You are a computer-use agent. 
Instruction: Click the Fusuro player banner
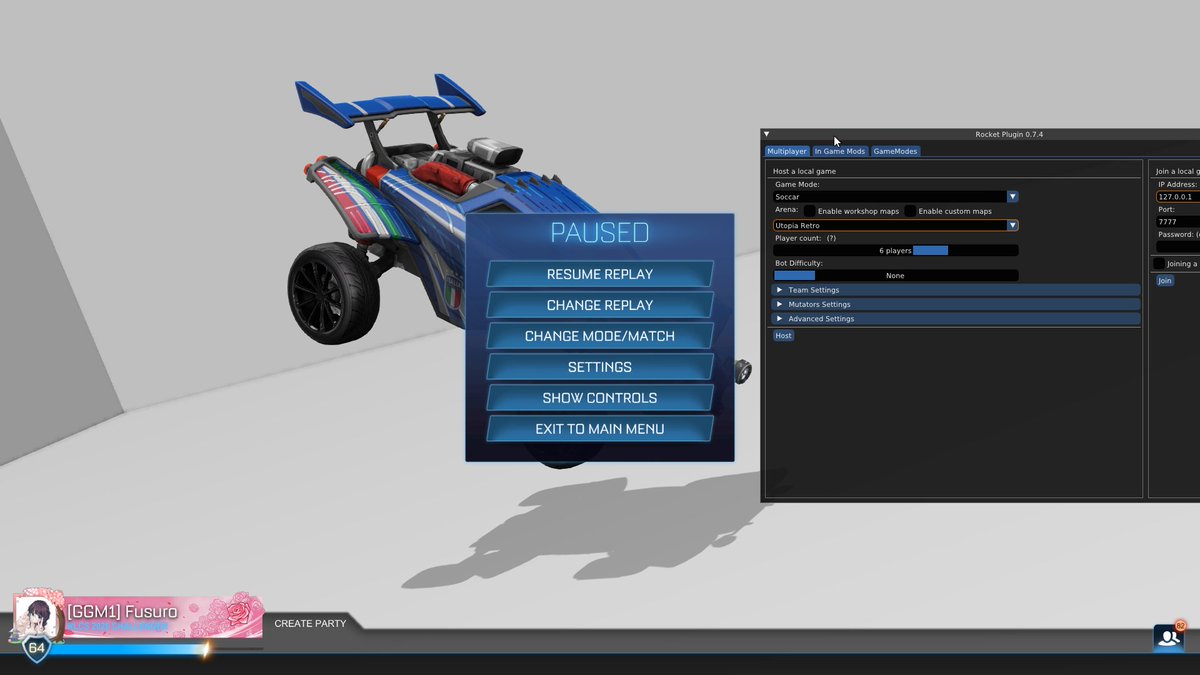(x=163, y=617)
